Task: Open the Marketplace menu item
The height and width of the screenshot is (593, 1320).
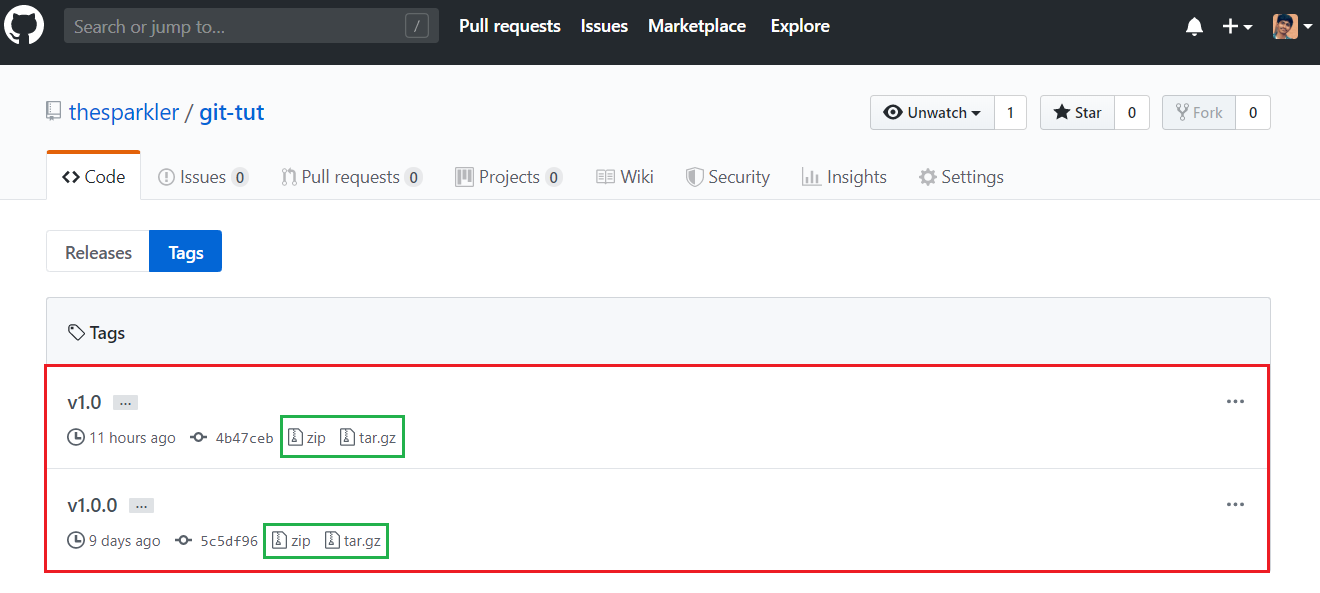Action: [x=697, y=25]
